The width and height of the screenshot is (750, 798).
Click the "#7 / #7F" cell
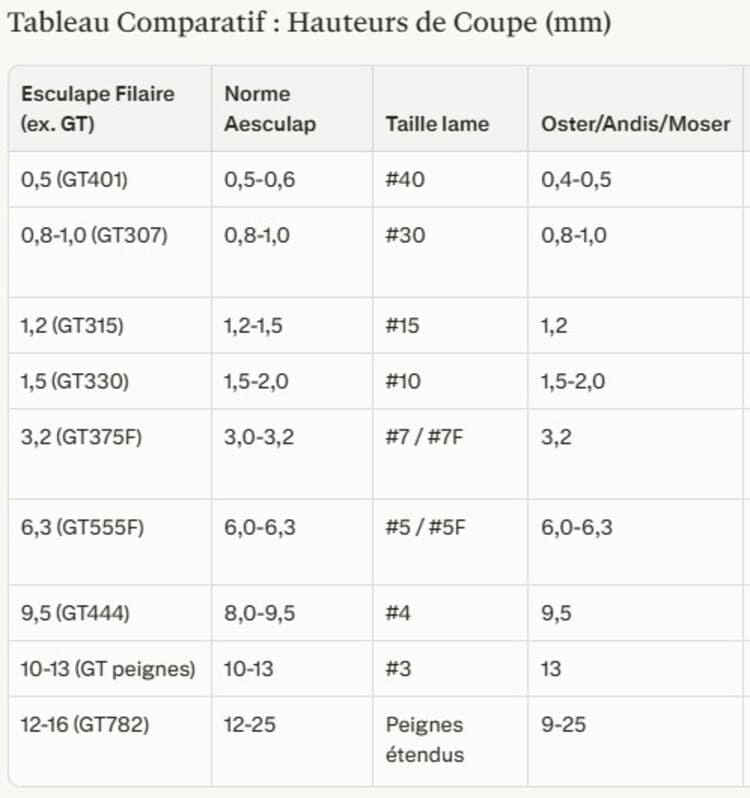coord(423,437)
